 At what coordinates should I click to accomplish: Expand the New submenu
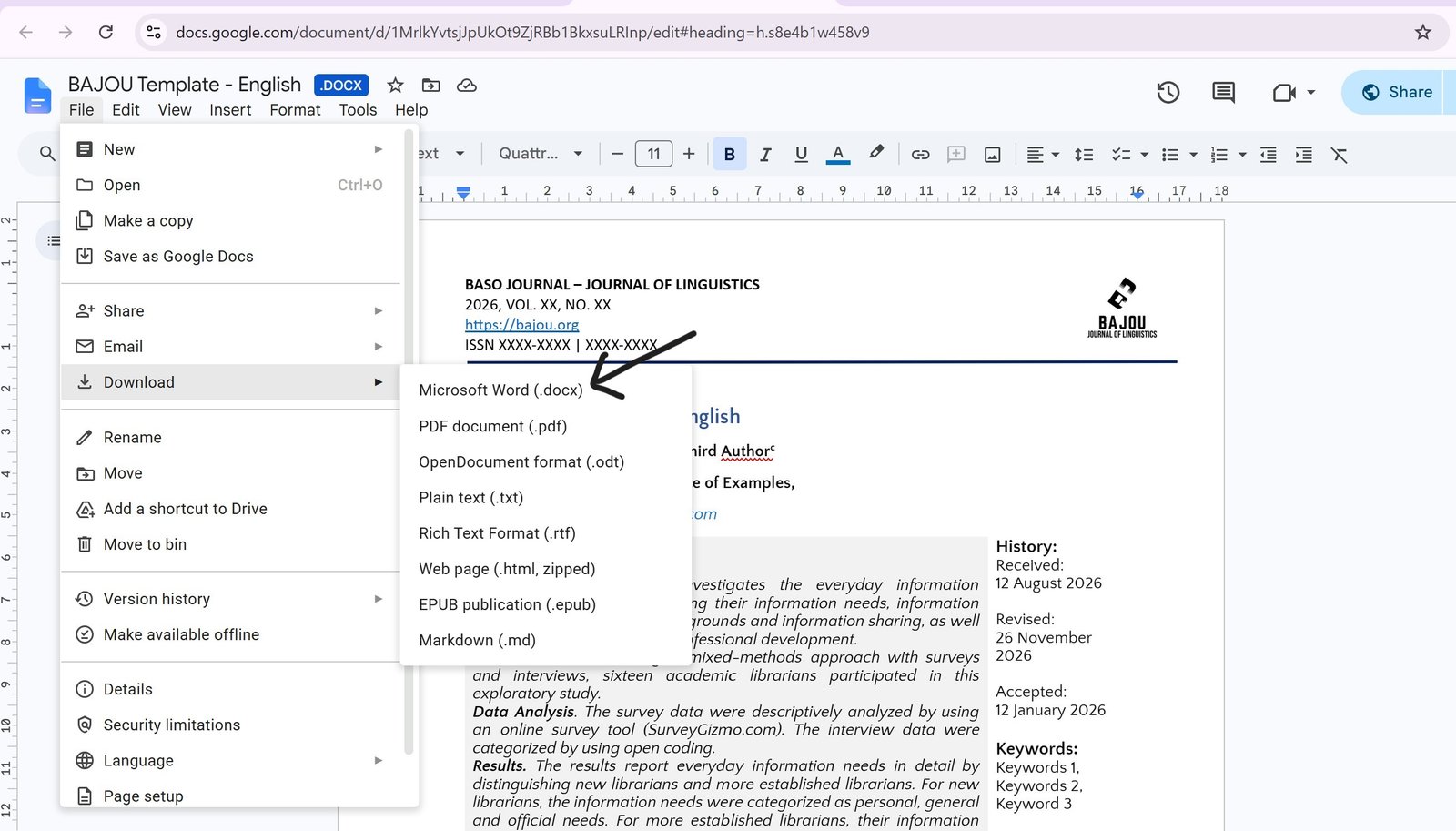[230, 149]
